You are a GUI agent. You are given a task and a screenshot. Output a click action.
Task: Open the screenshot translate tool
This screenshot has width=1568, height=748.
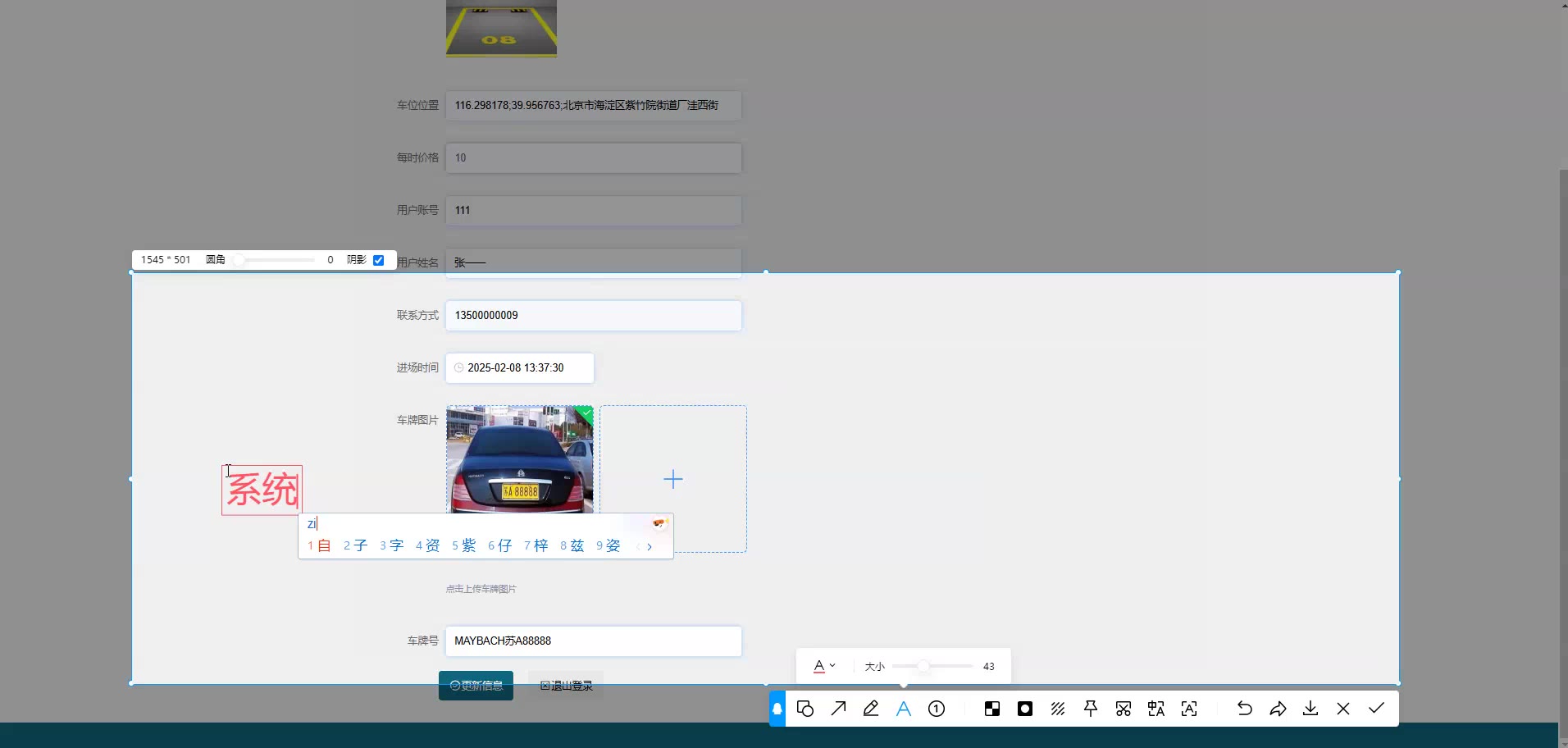pos(1156,709)
